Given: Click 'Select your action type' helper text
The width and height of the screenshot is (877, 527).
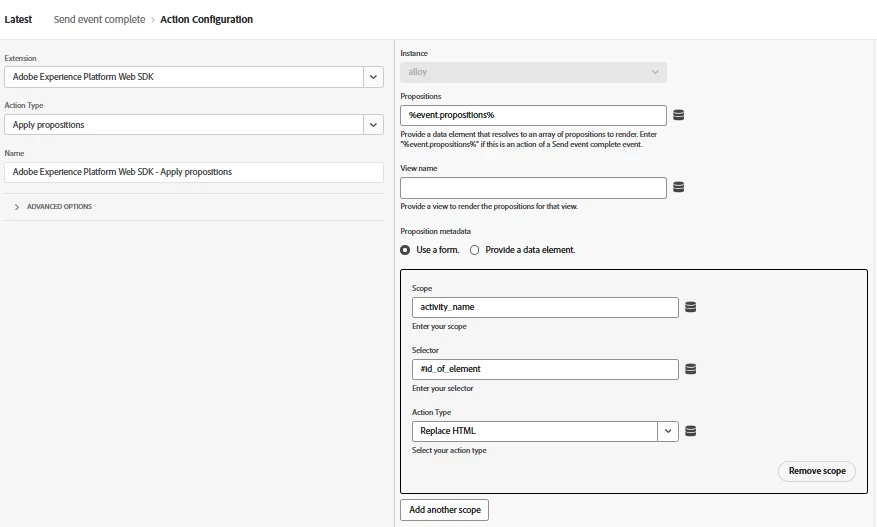Looking at the screenshot, I should pyautogui.click(x=449, y=450).
